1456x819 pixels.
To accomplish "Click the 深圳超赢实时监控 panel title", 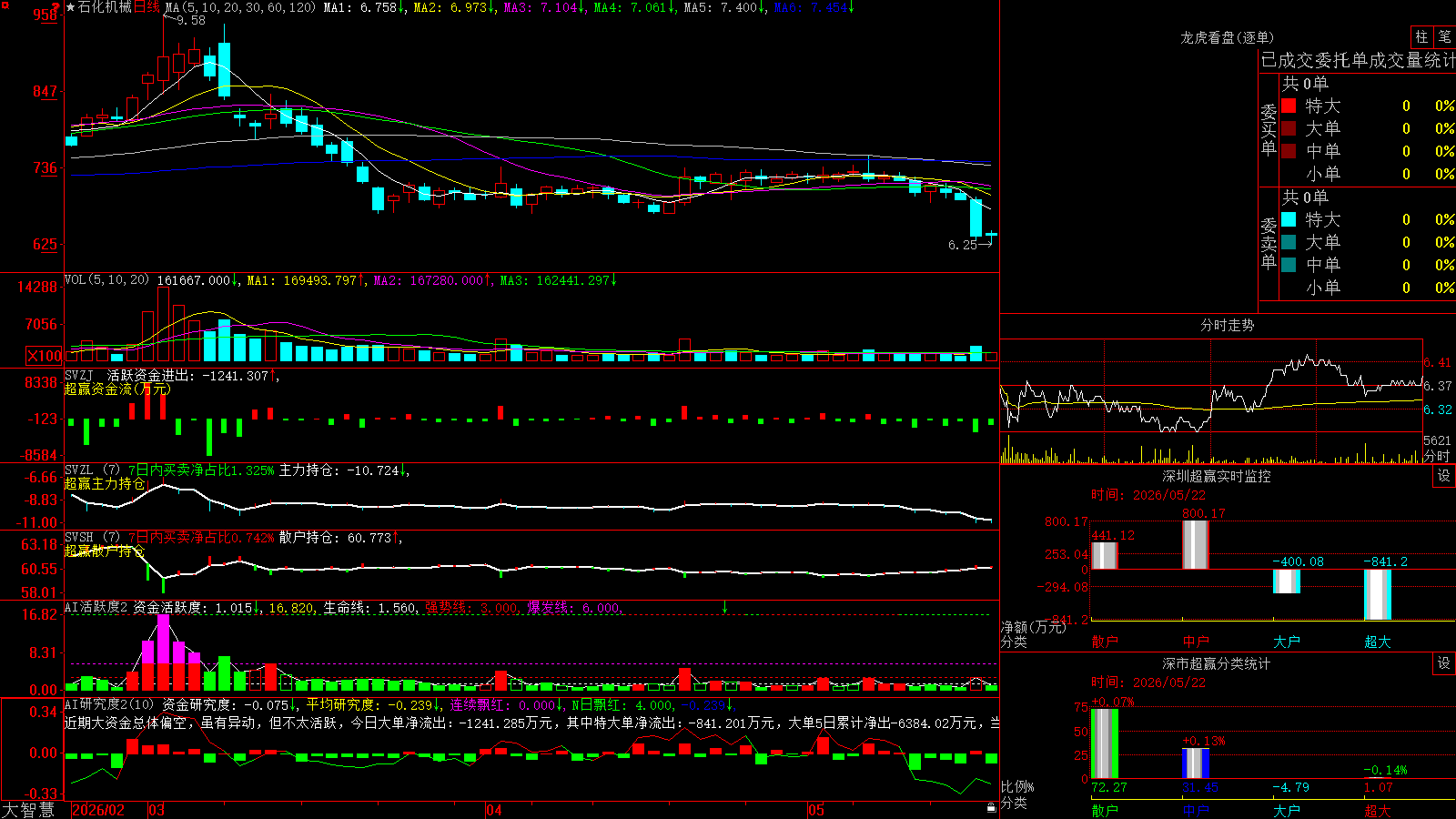I will click(x=1217, y=476).
